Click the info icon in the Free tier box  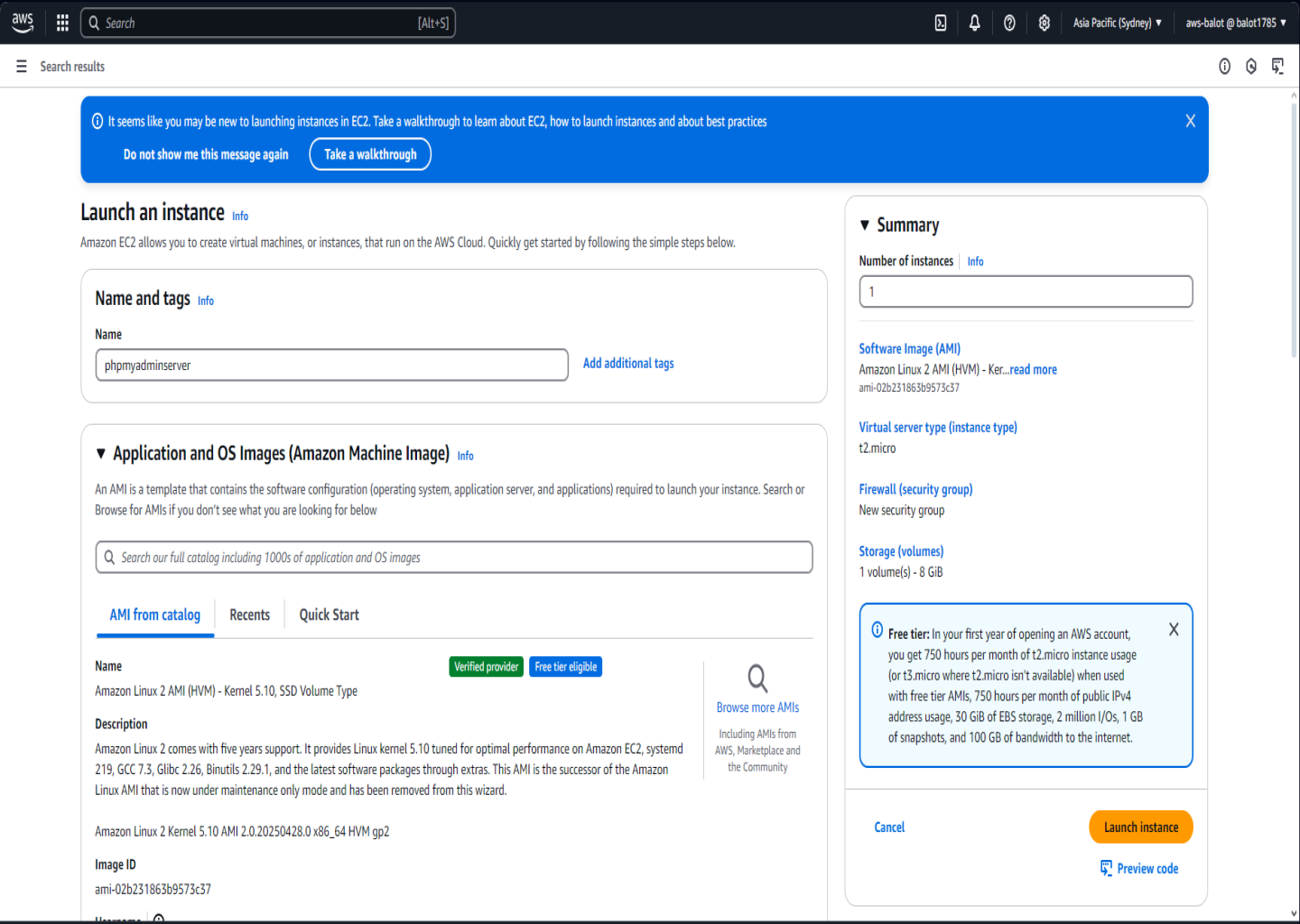coord(877,630)
